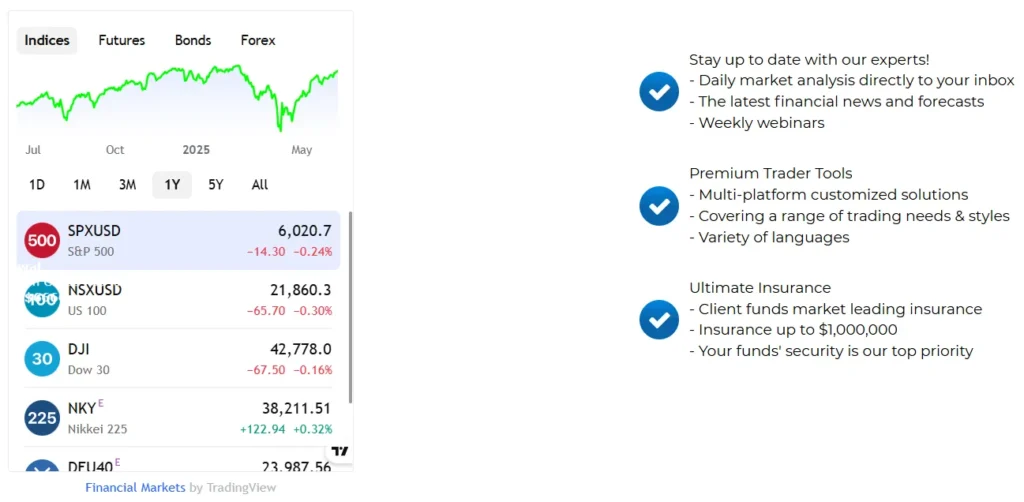Select the Indices tab
Screen dimensions: 1024x502
click(47, 41)
